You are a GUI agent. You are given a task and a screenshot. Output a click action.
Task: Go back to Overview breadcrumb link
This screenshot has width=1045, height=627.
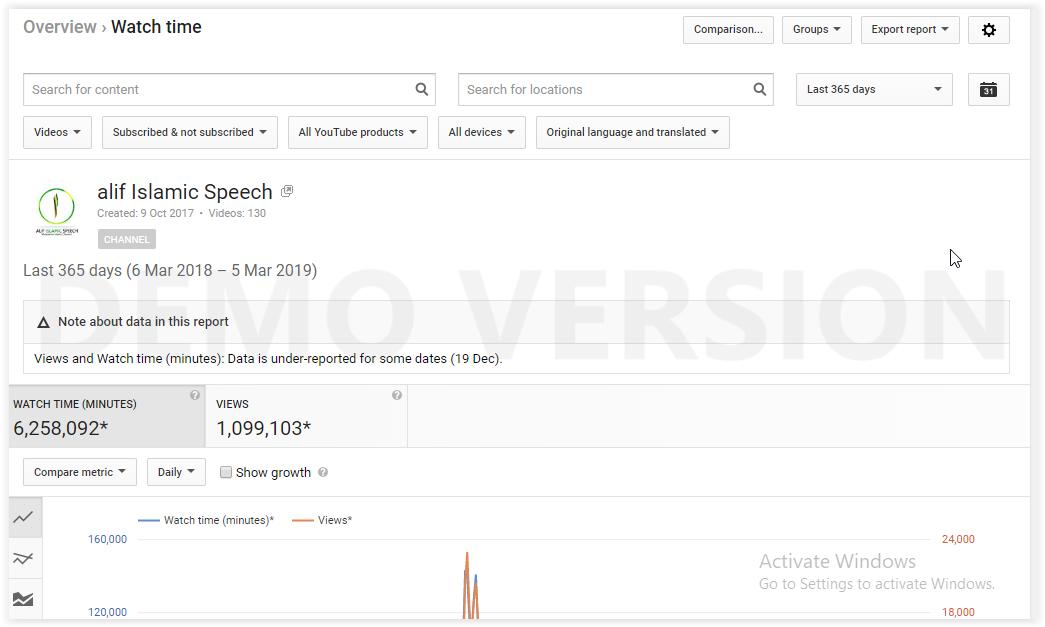coord(60,27)
